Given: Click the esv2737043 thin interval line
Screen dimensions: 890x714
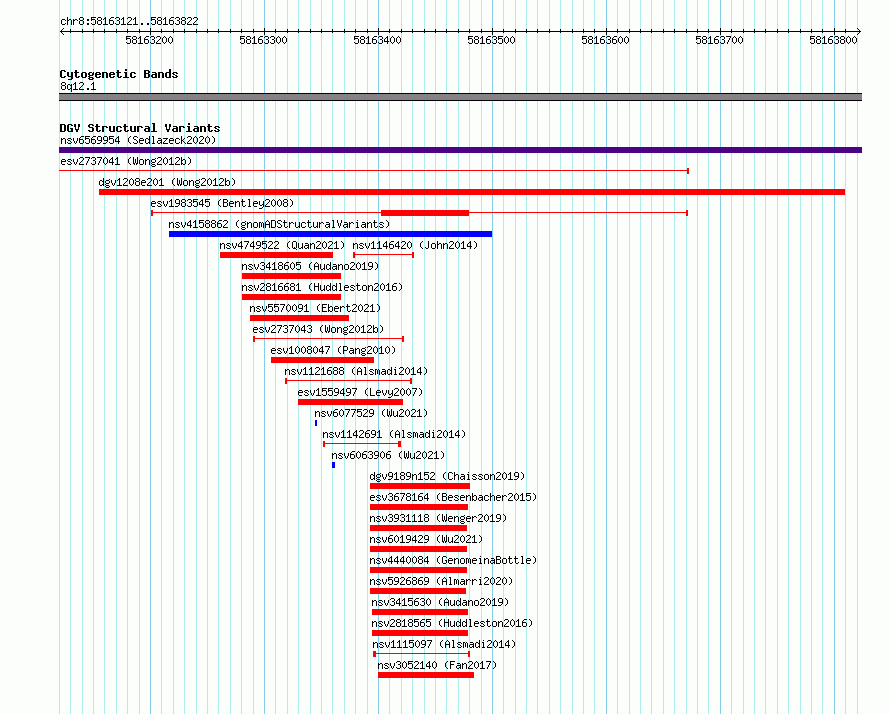Looking at the screenshot, I should coord(329,339).
